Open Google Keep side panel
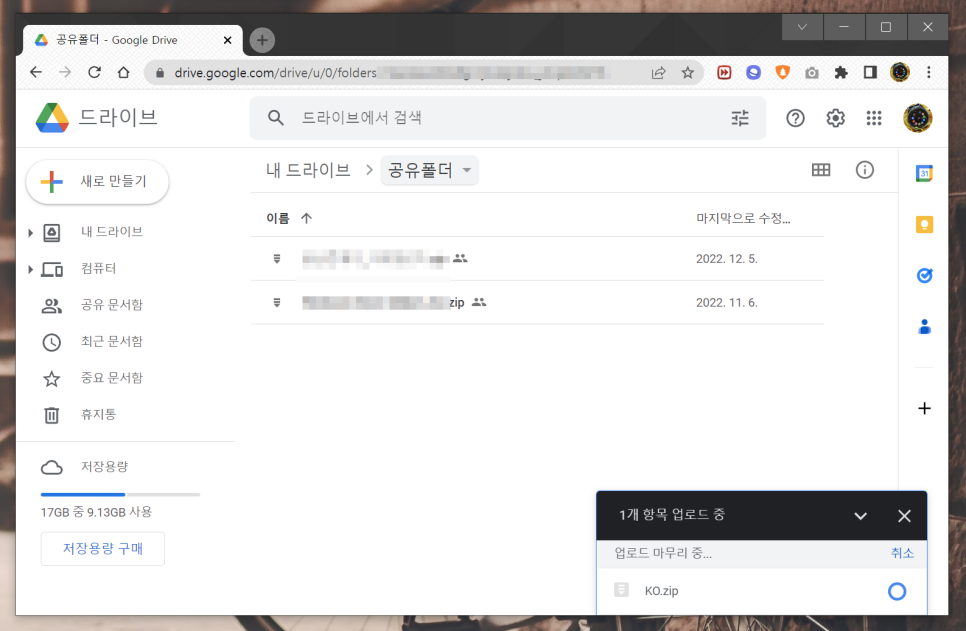 pyautogui.click(x=924, y=224)
